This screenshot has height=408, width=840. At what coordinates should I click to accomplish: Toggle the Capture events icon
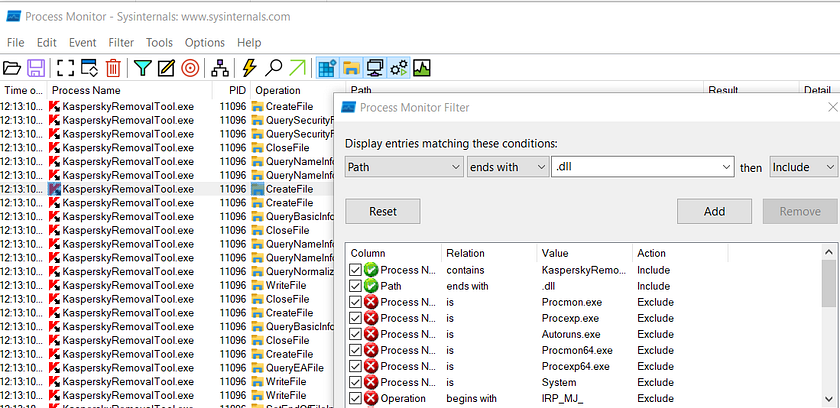[x=65, y=68]
